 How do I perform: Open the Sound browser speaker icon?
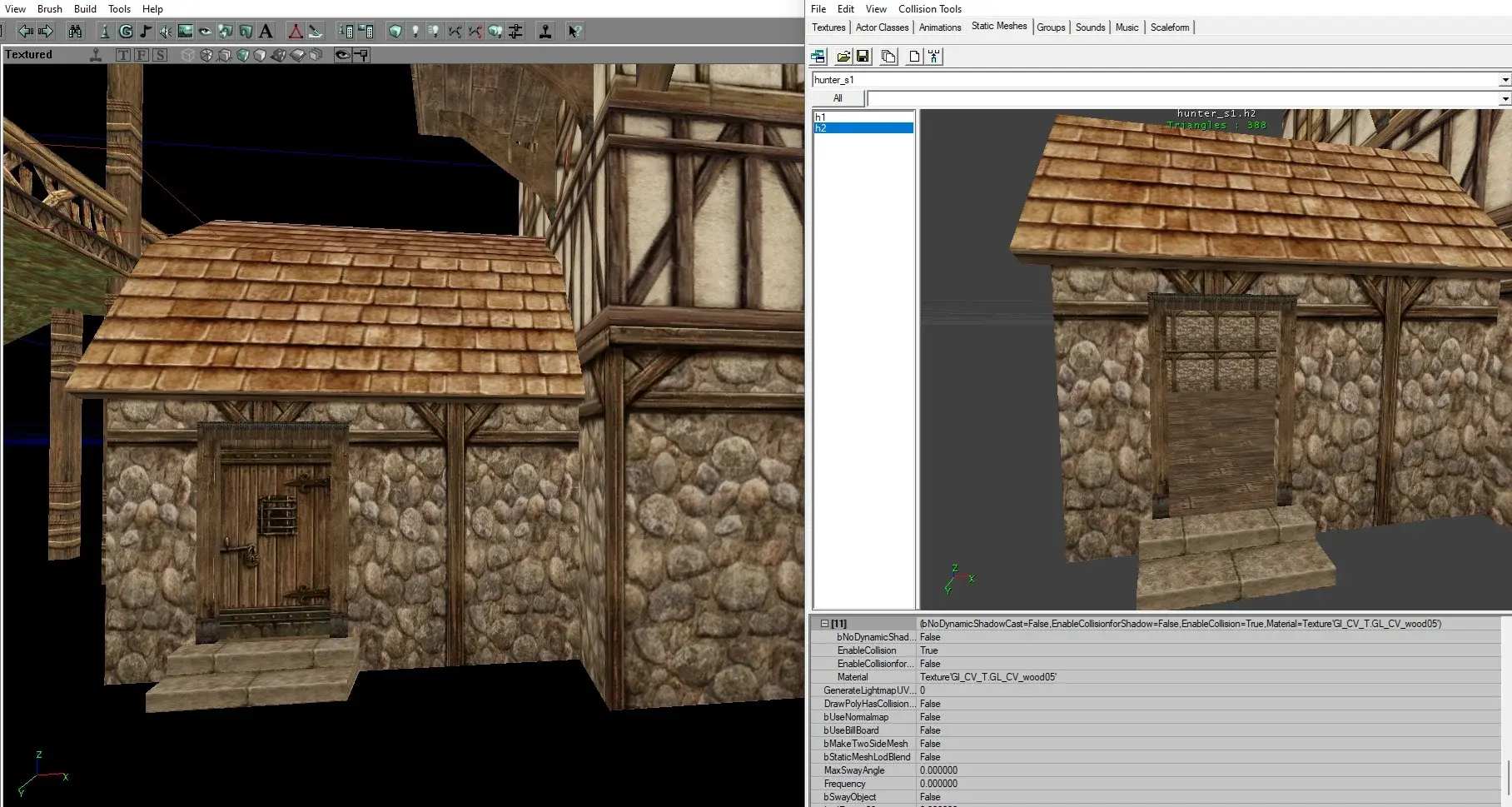pyautogui.click(x=166, y=32)
